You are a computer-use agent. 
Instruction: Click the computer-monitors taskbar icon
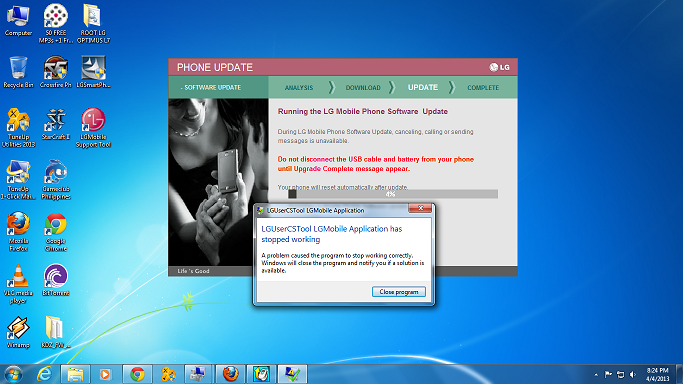point(199,374)
